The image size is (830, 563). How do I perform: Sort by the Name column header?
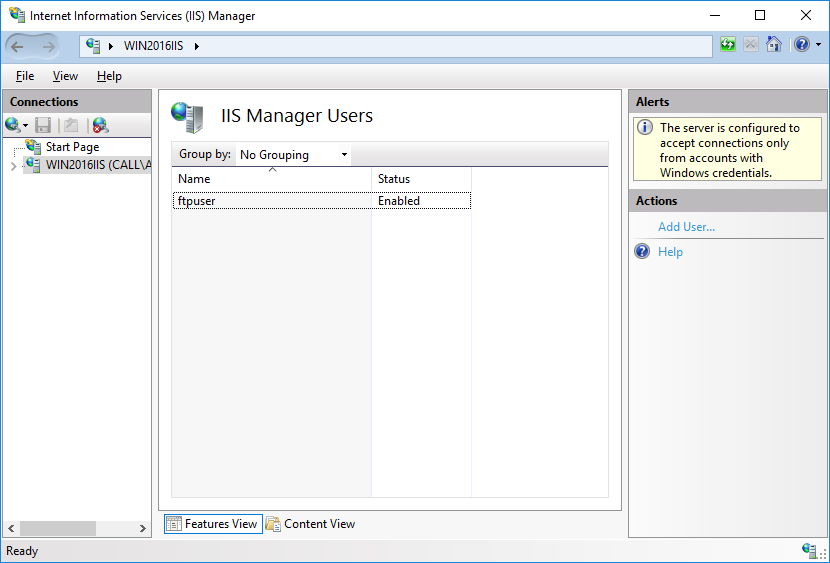(x=272, y=179)
